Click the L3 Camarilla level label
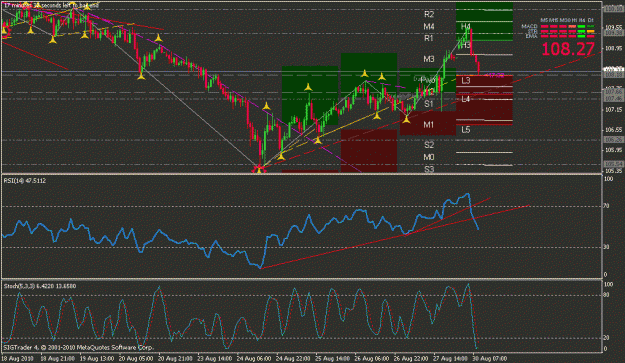Viewport: 625px width, 363px height. click(x=466, y=81)
